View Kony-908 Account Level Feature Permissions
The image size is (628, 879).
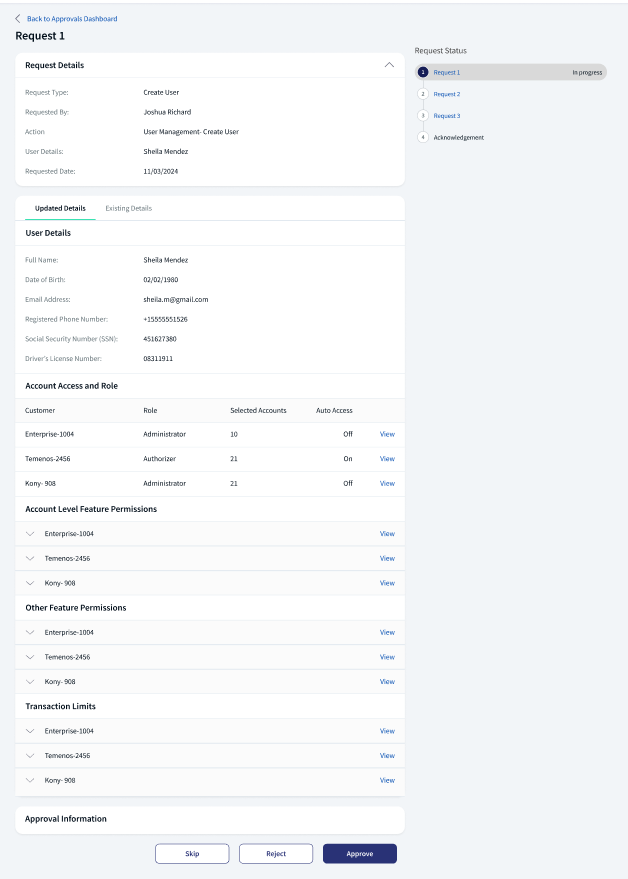(x=387, y=583)
